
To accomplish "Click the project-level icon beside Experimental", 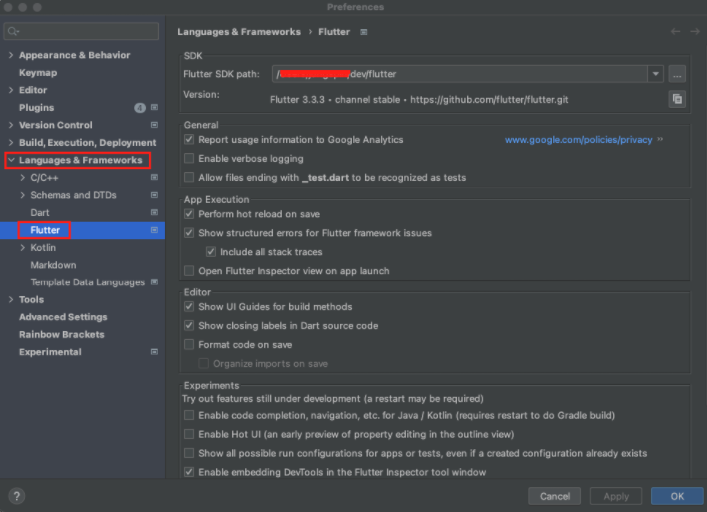I will tap(154, 352).
